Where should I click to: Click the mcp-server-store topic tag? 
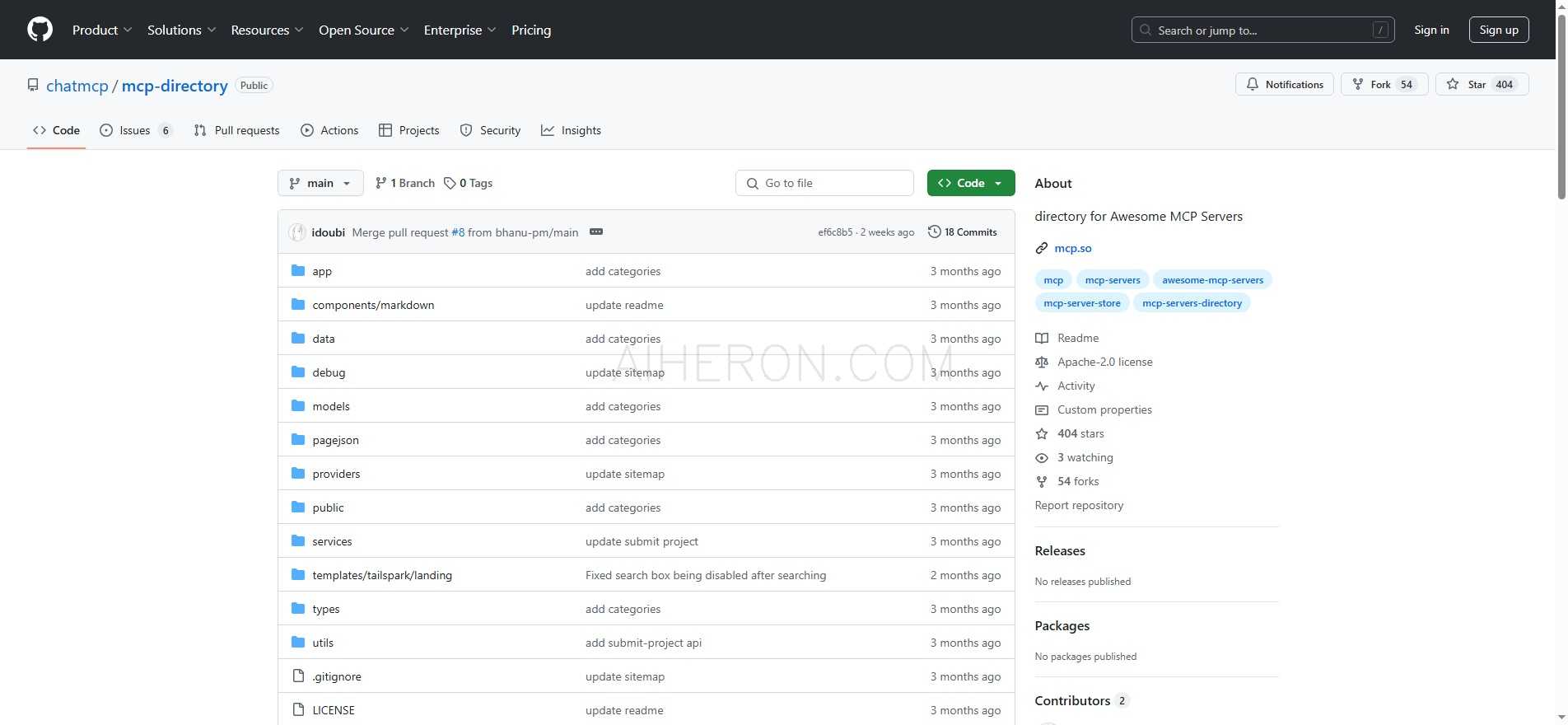pos(1082,303)
